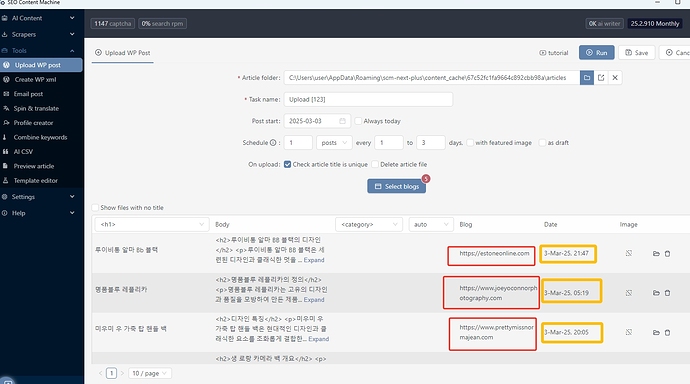Select Create WP xml in Tools menu
The image size is (690, 384).
[x=35, y=80]
